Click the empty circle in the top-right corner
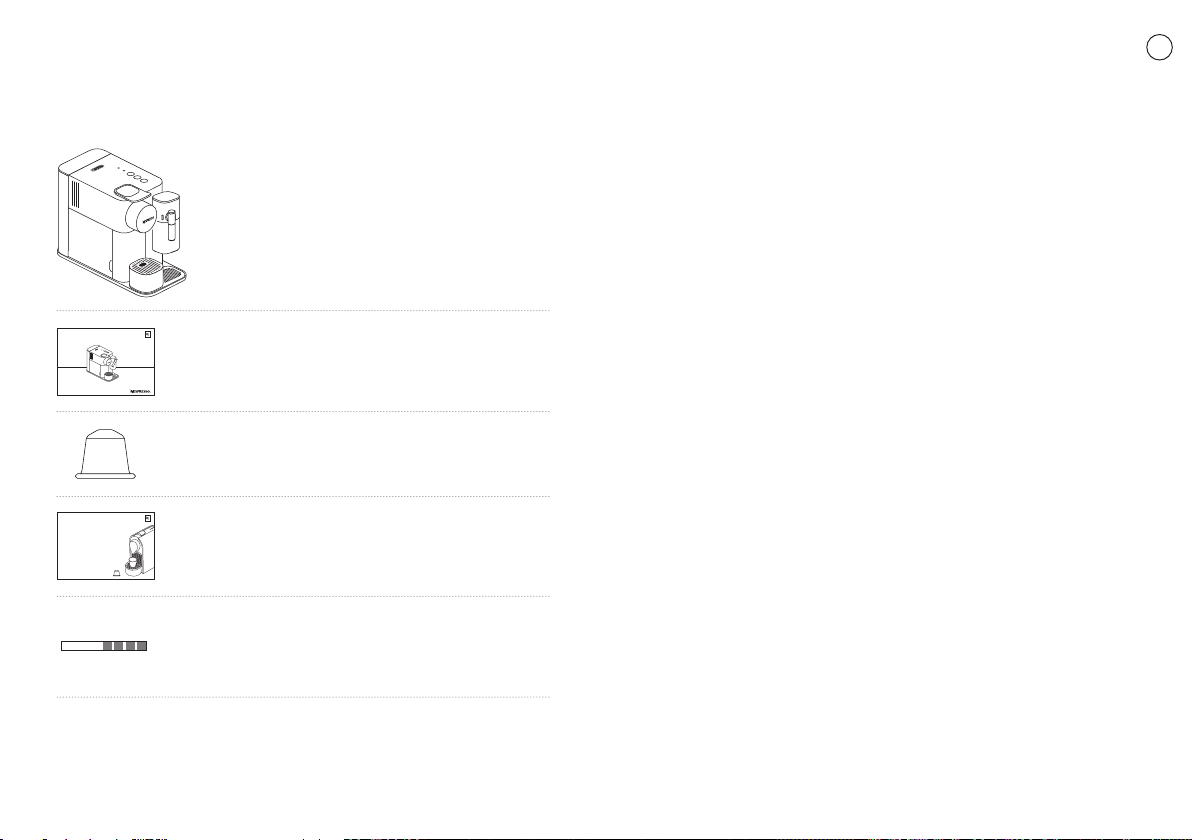 coord(1159,47)
